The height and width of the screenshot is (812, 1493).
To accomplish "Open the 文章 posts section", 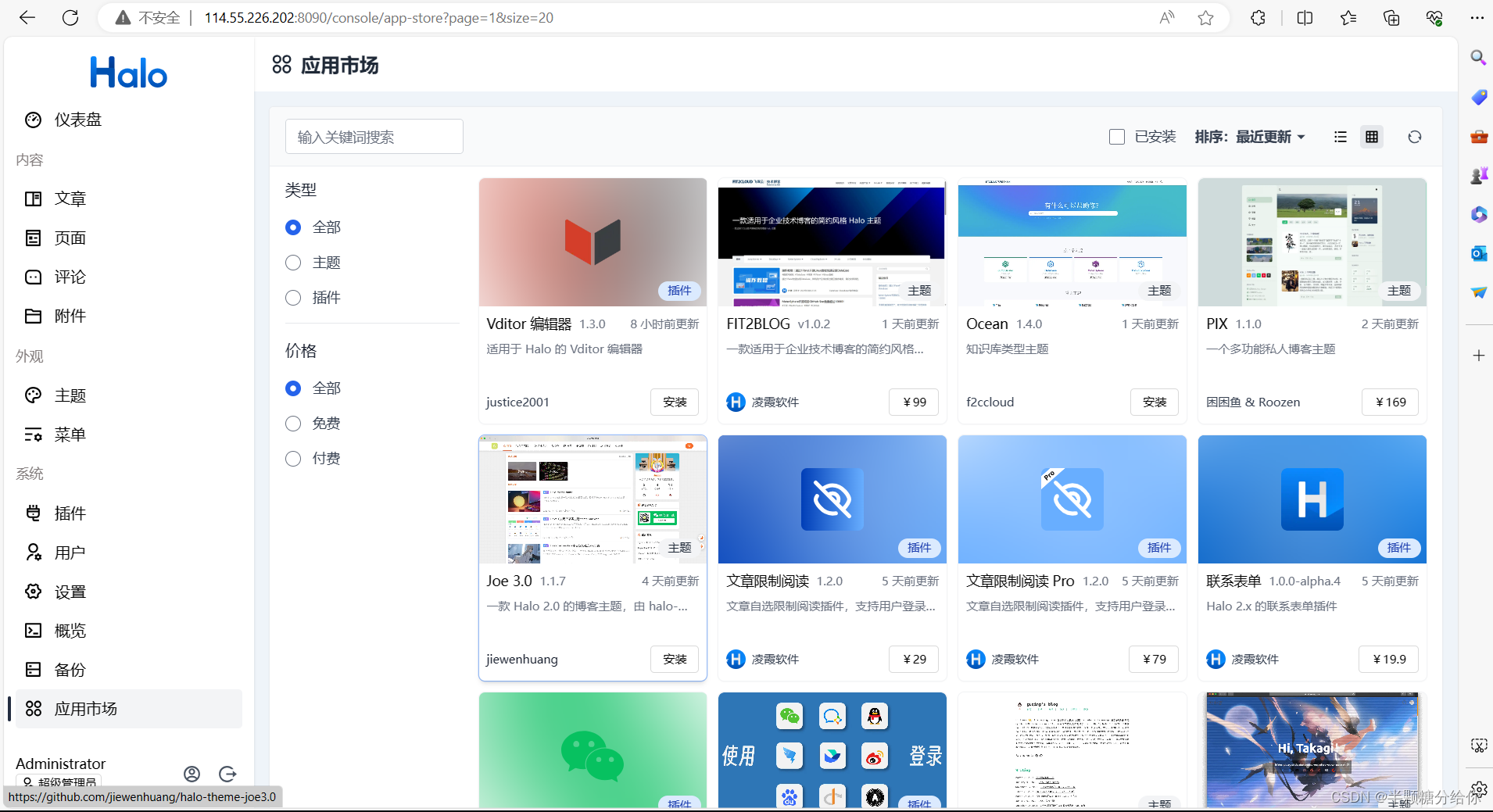I will tap(70, 199).
